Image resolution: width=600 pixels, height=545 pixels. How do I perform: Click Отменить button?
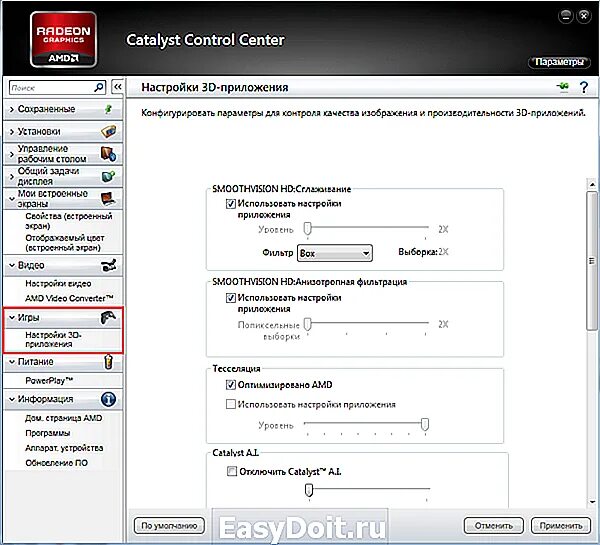pyautogui.click(x=494, y=525)
